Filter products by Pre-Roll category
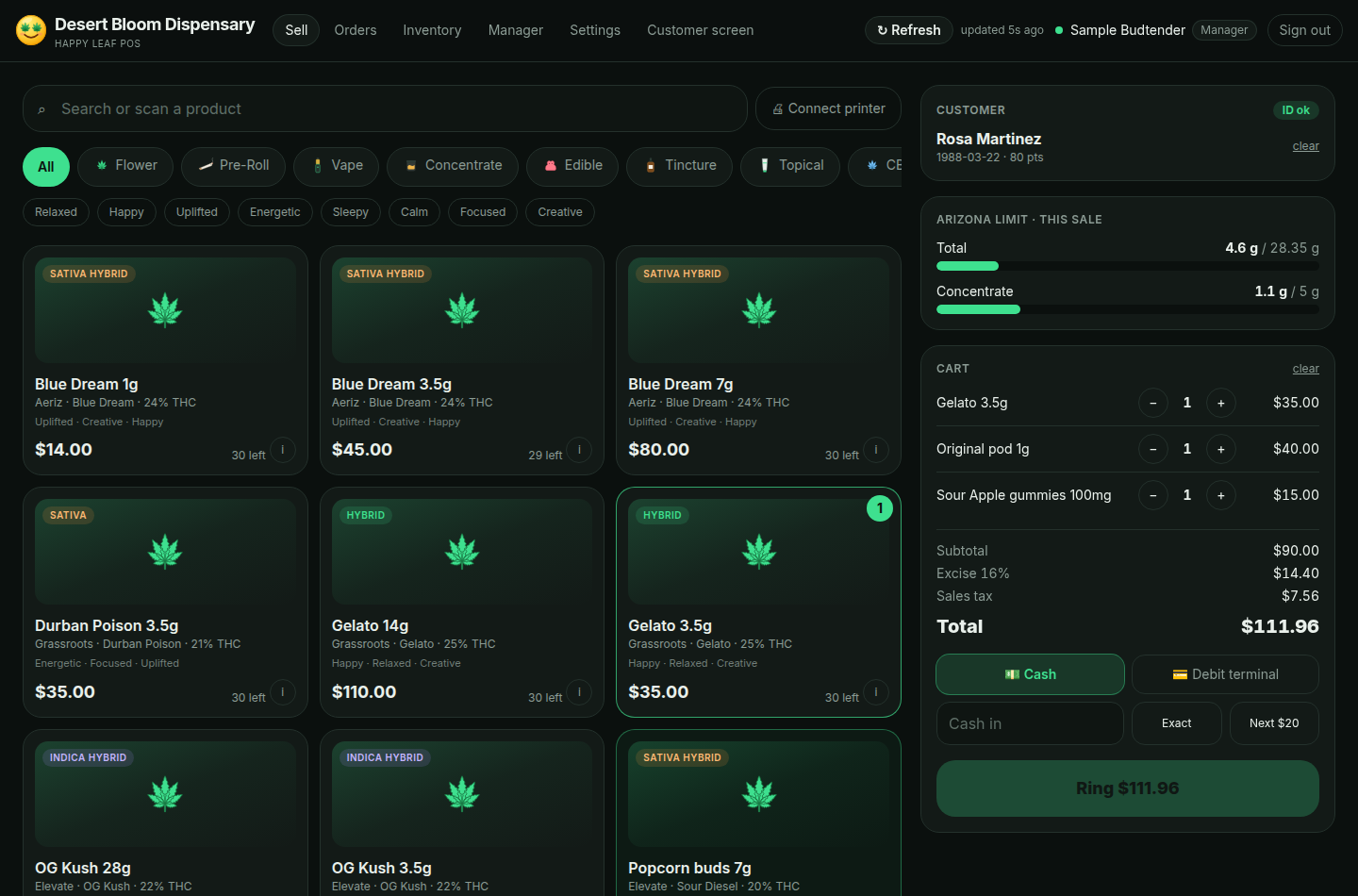1358x896 pixels. 233,166
